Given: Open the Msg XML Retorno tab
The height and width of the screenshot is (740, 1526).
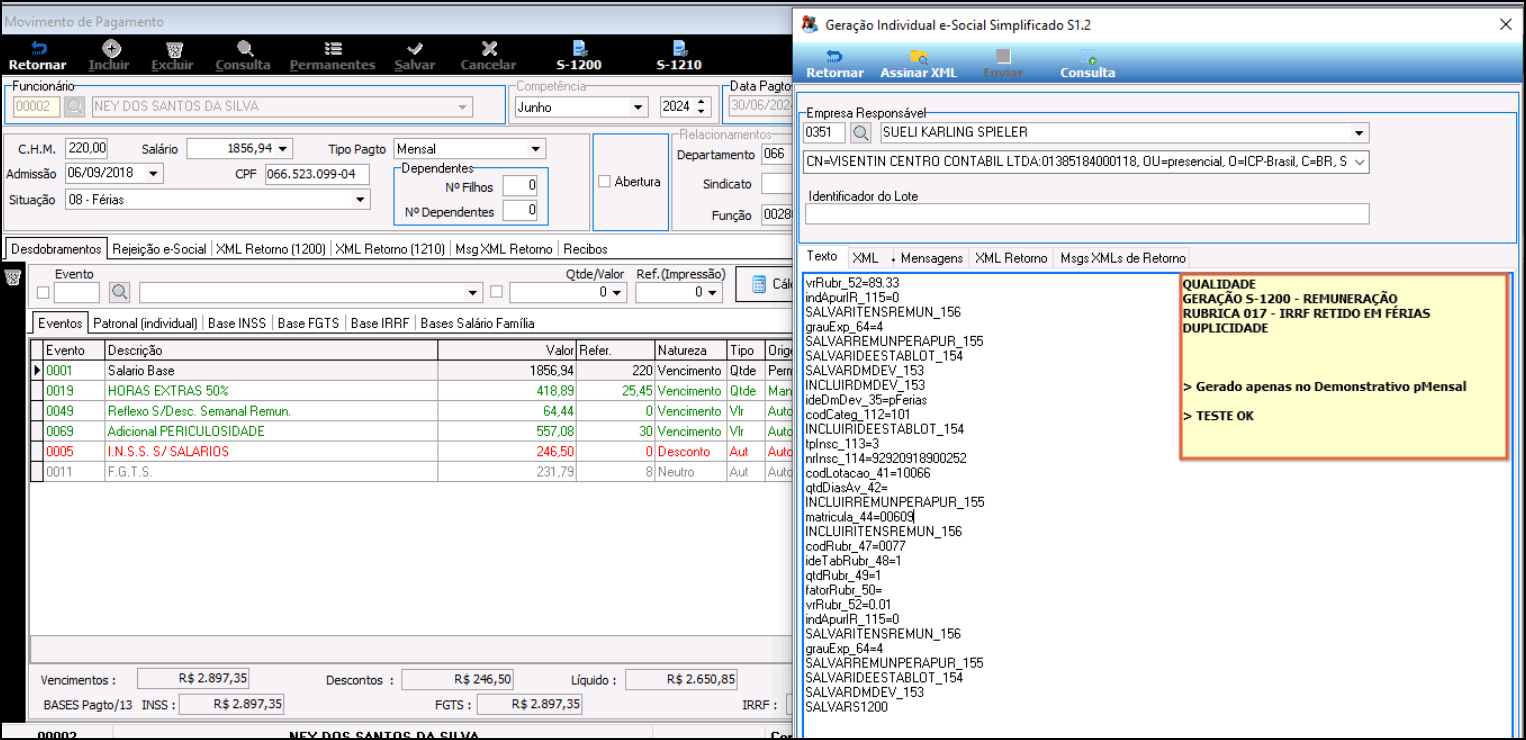Looking at the screenshot, I should (504, 249).
